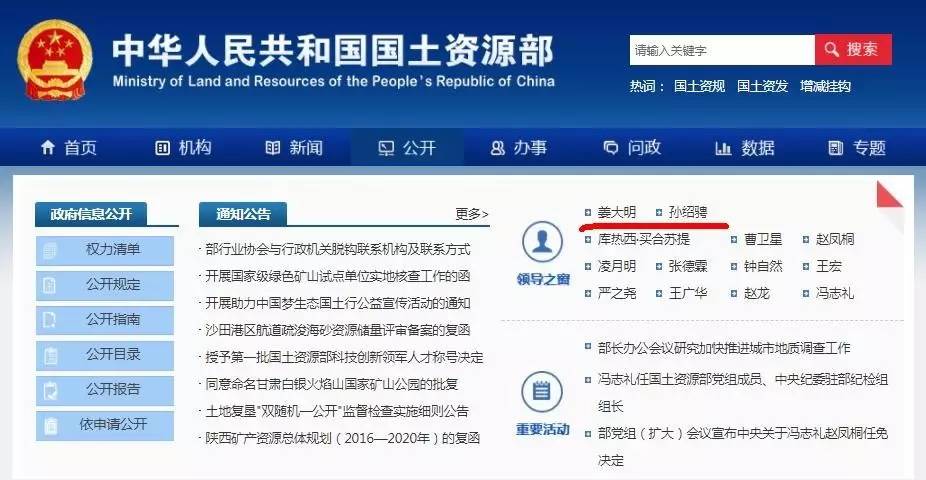Open leader profile 张德霖
The width and height of the screenshot is (926, 480).
click(688, 266)
